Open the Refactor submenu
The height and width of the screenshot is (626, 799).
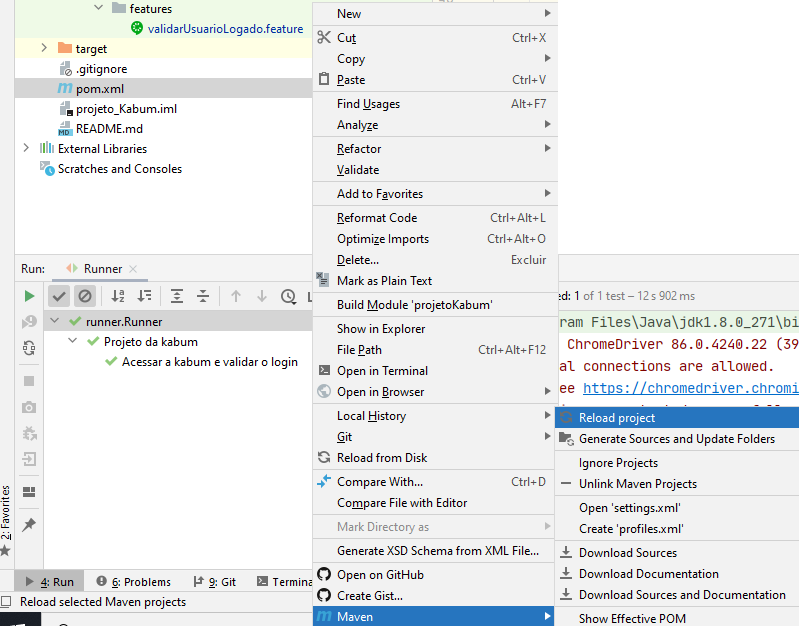[x=435, y=149]
